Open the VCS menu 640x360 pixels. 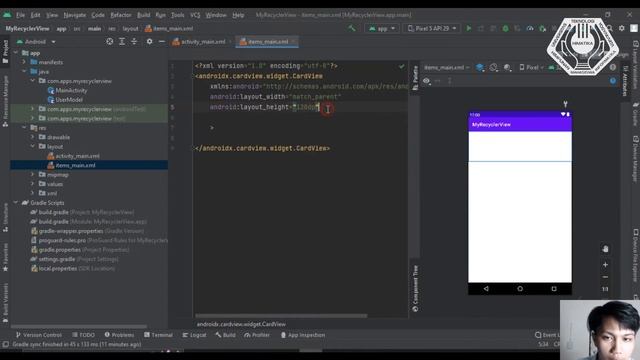[x=195, y=15]
